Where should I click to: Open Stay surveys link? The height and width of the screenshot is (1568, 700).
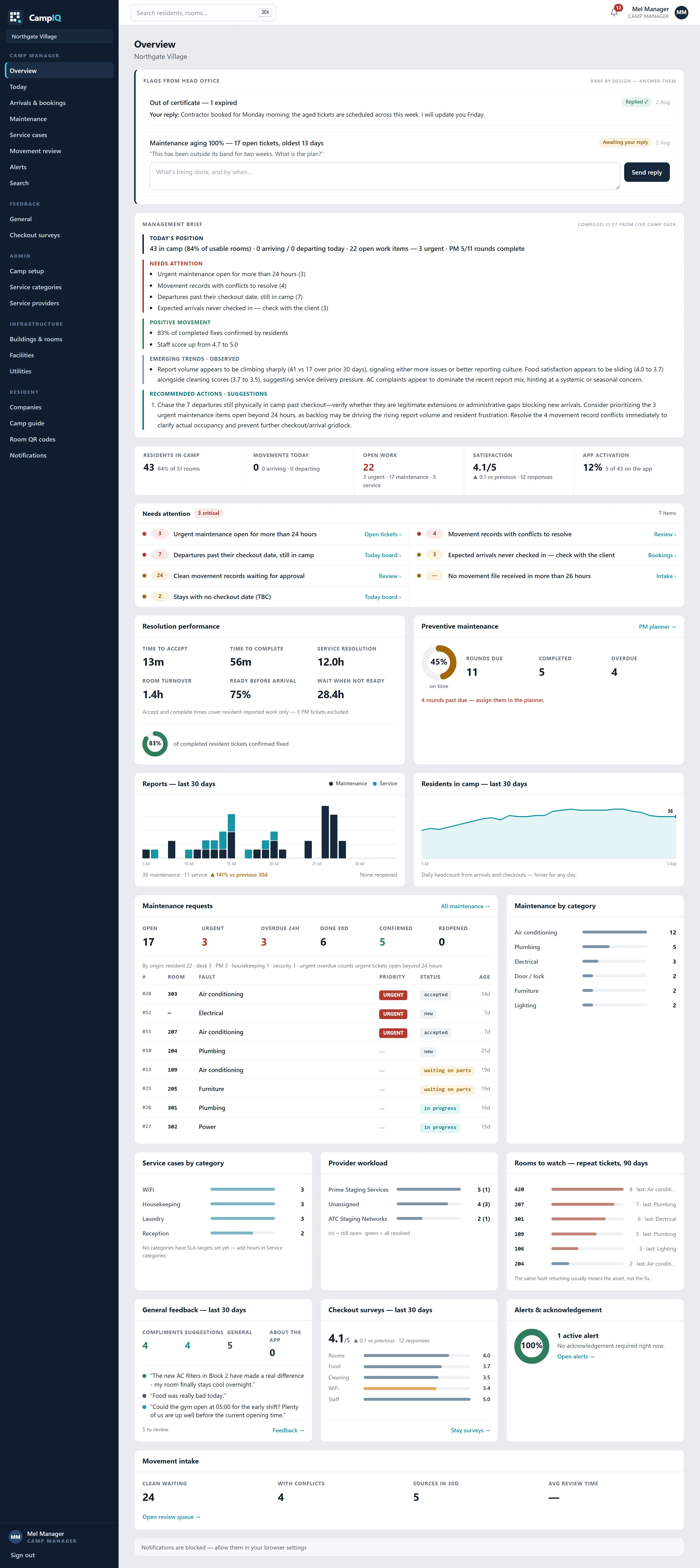pos(470,1430)
